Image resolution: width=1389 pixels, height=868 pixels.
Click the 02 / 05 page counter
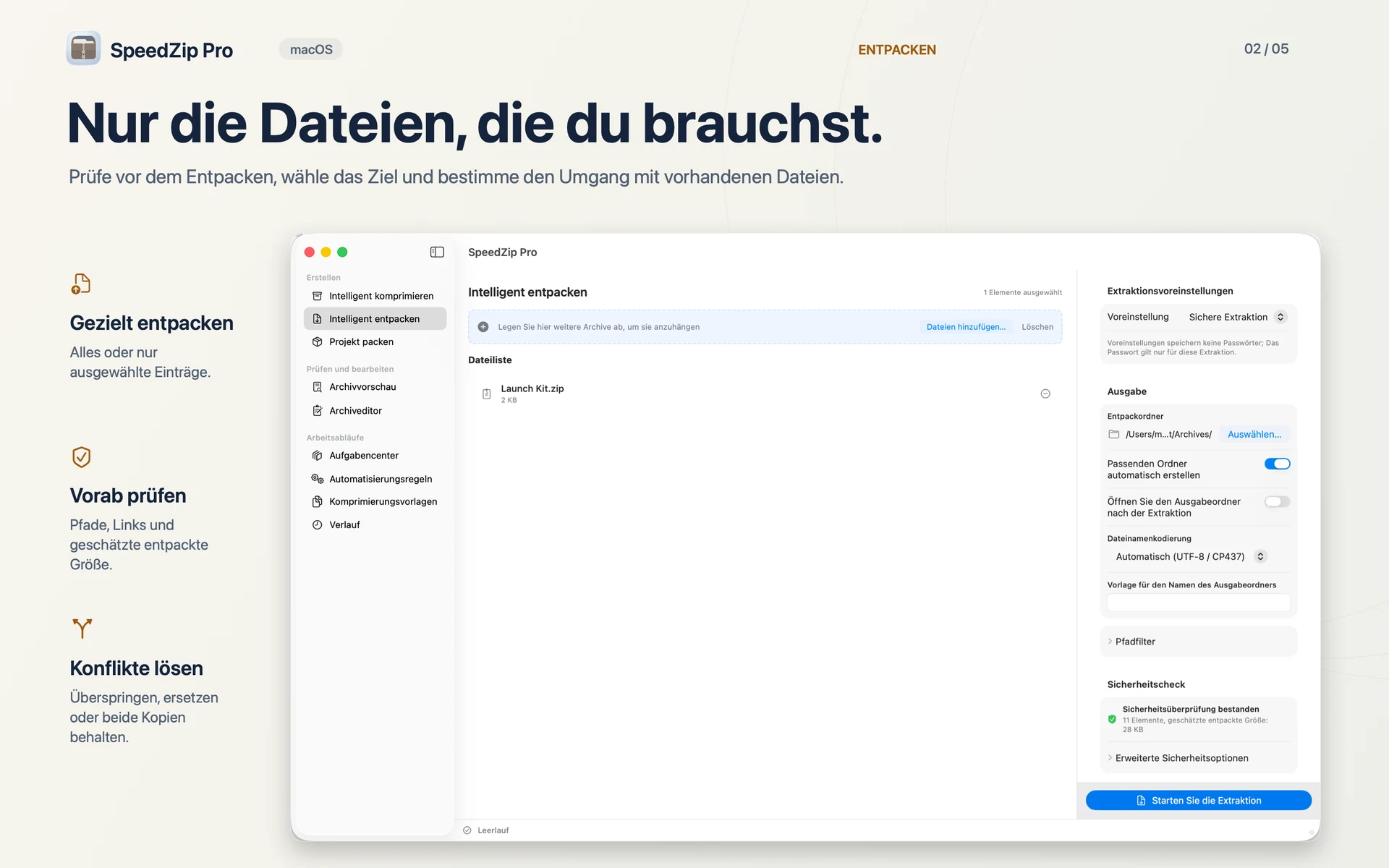(1266, 48)
